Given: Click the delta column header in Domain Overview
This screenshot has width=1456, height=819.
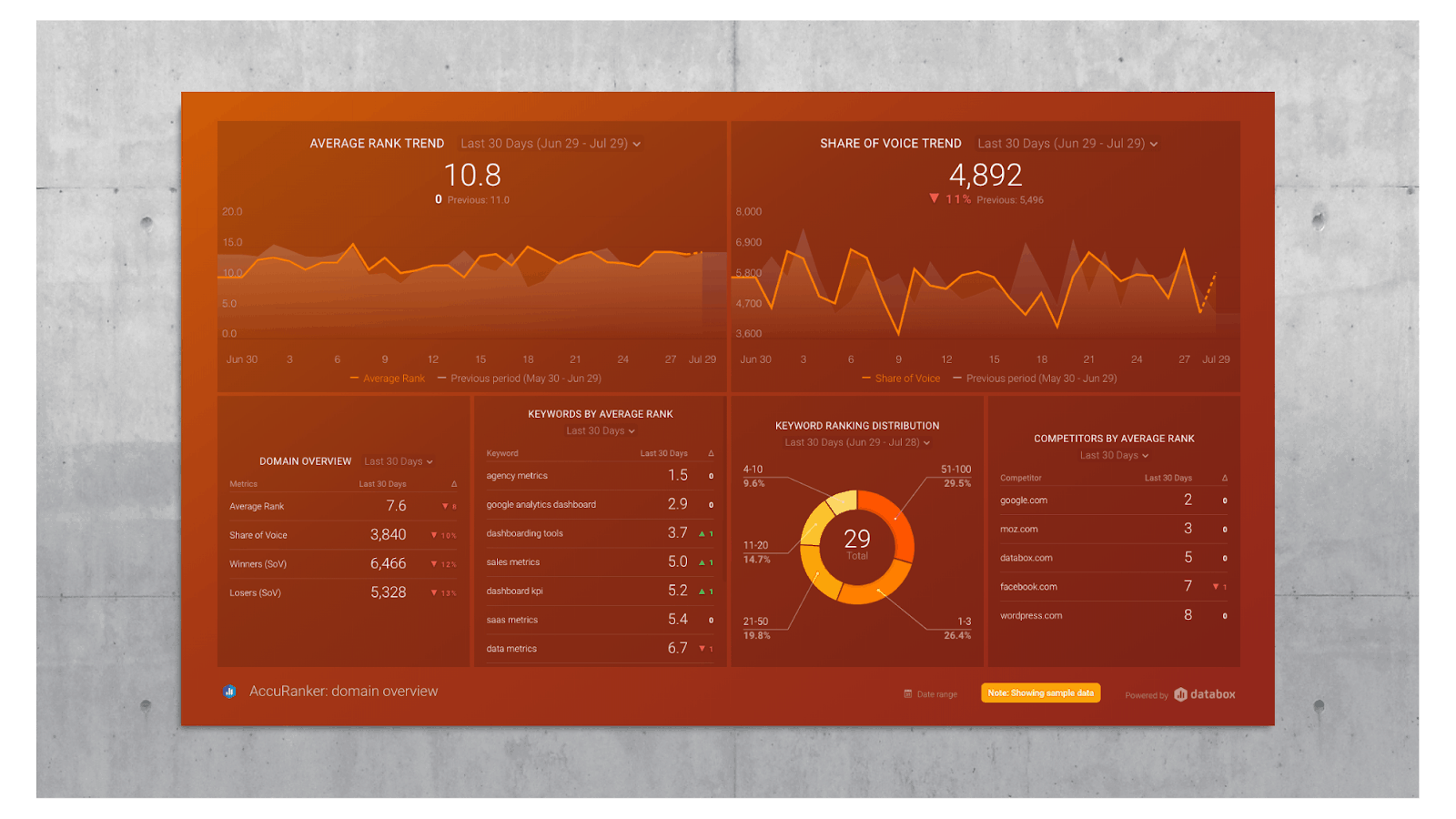Looking at the screenshot, I should 454,484.
